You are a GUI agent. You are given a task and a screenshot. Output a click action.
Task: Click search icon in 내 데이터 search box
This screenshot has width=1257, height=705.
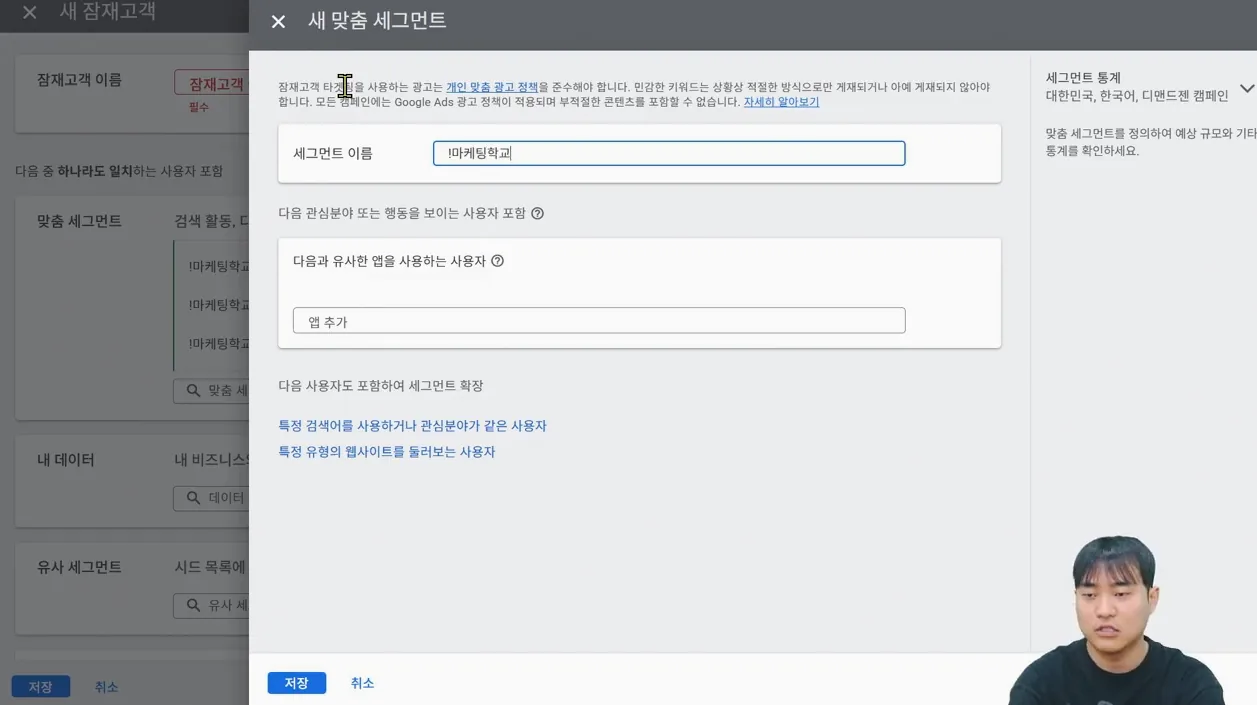coord(193,498)
